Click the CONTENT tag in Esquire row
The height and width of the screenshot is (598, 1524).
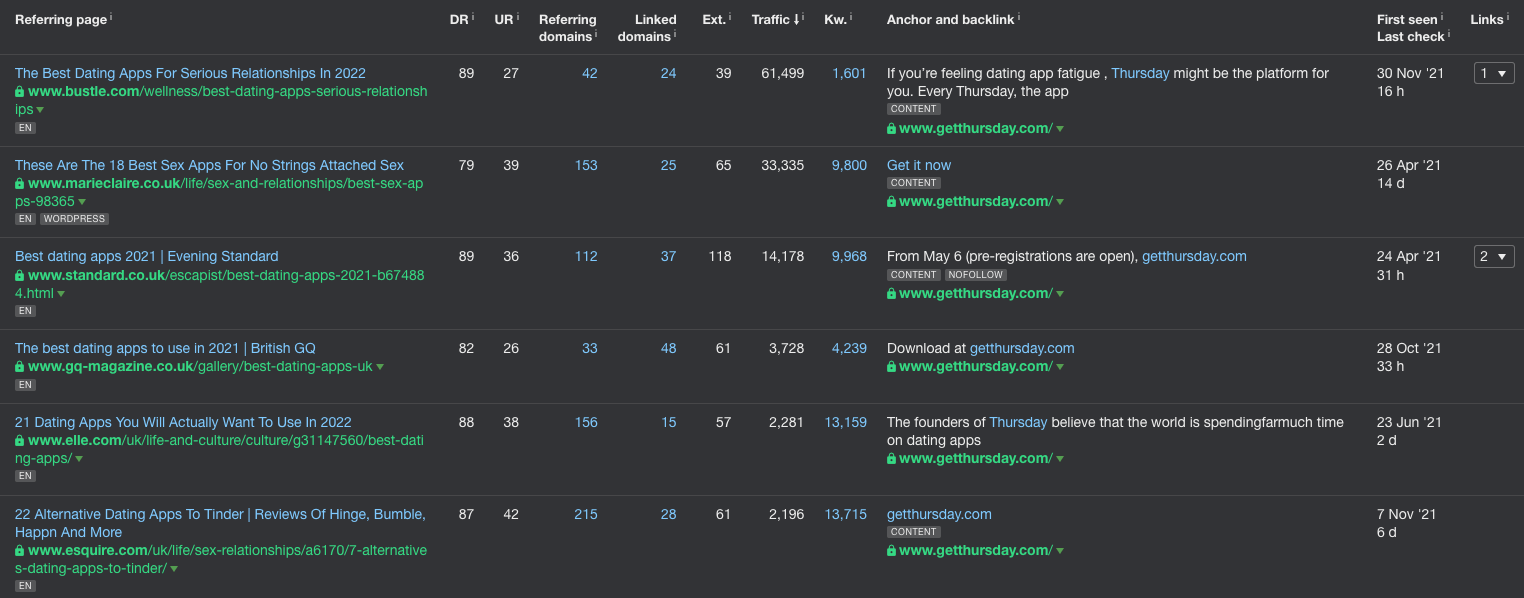[913, 532]
